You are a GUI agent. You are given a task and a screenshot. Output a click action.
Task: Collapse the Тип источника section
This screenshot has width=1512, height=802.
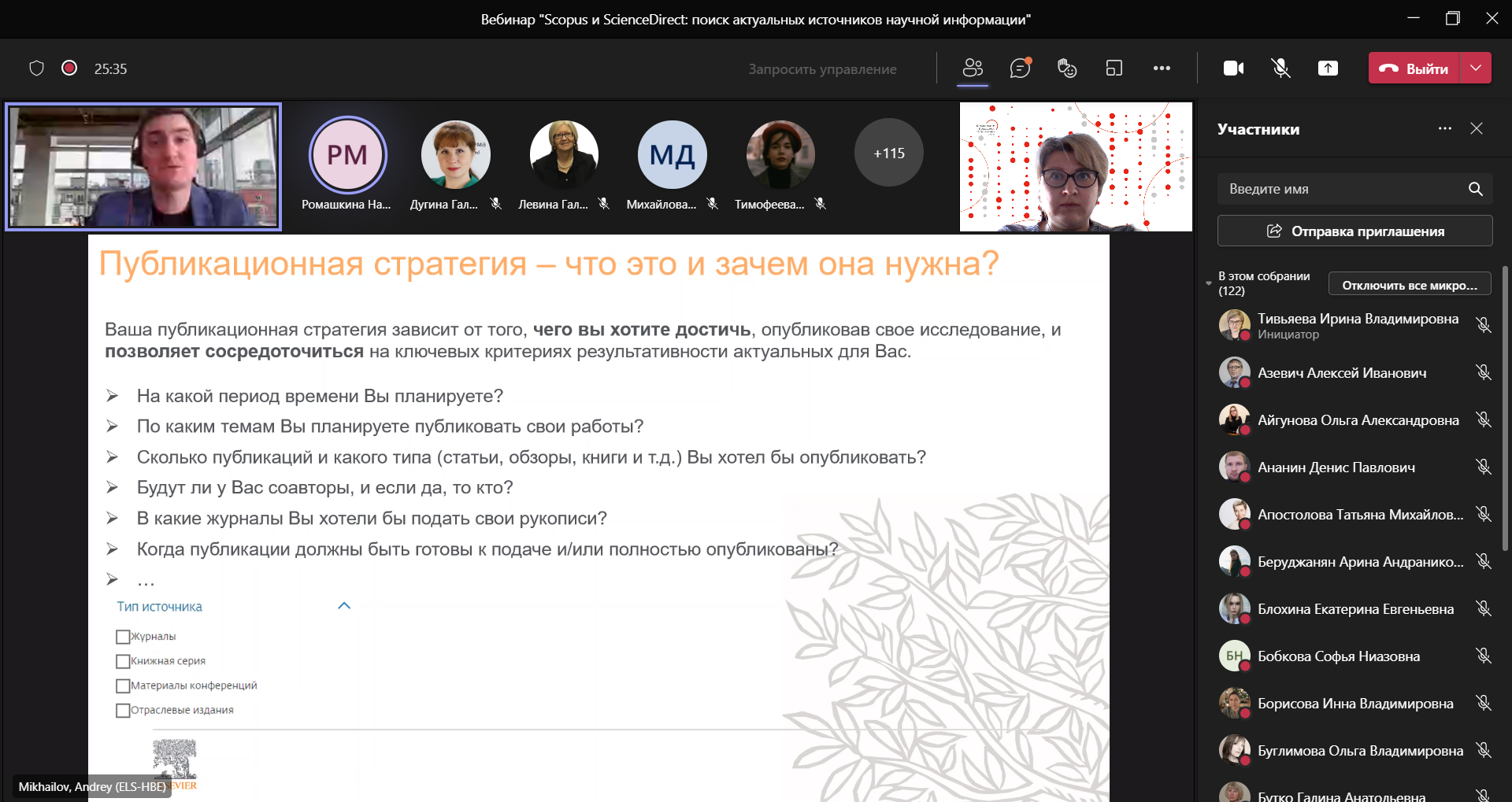(x=344, y=606)
